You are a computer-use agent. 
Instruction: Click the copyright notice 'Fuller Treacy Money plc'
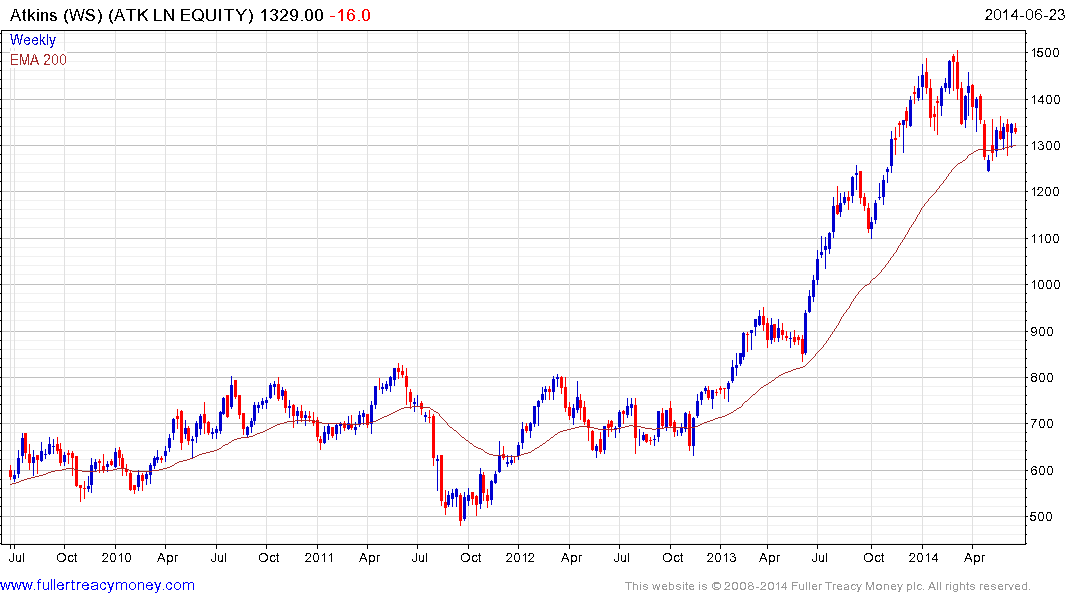pyautogui.click(x=857, y=586)
